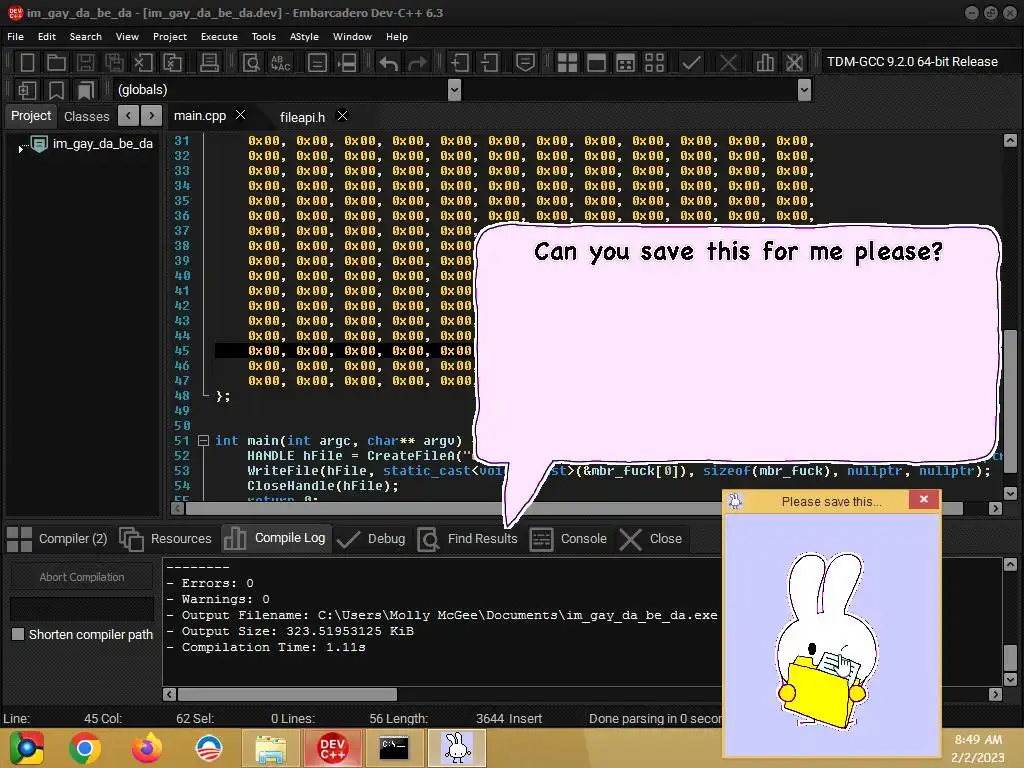This screenshot has width=1024, height=768.
Task: Click the Indent toolbar icon
Action: [460, 63]
